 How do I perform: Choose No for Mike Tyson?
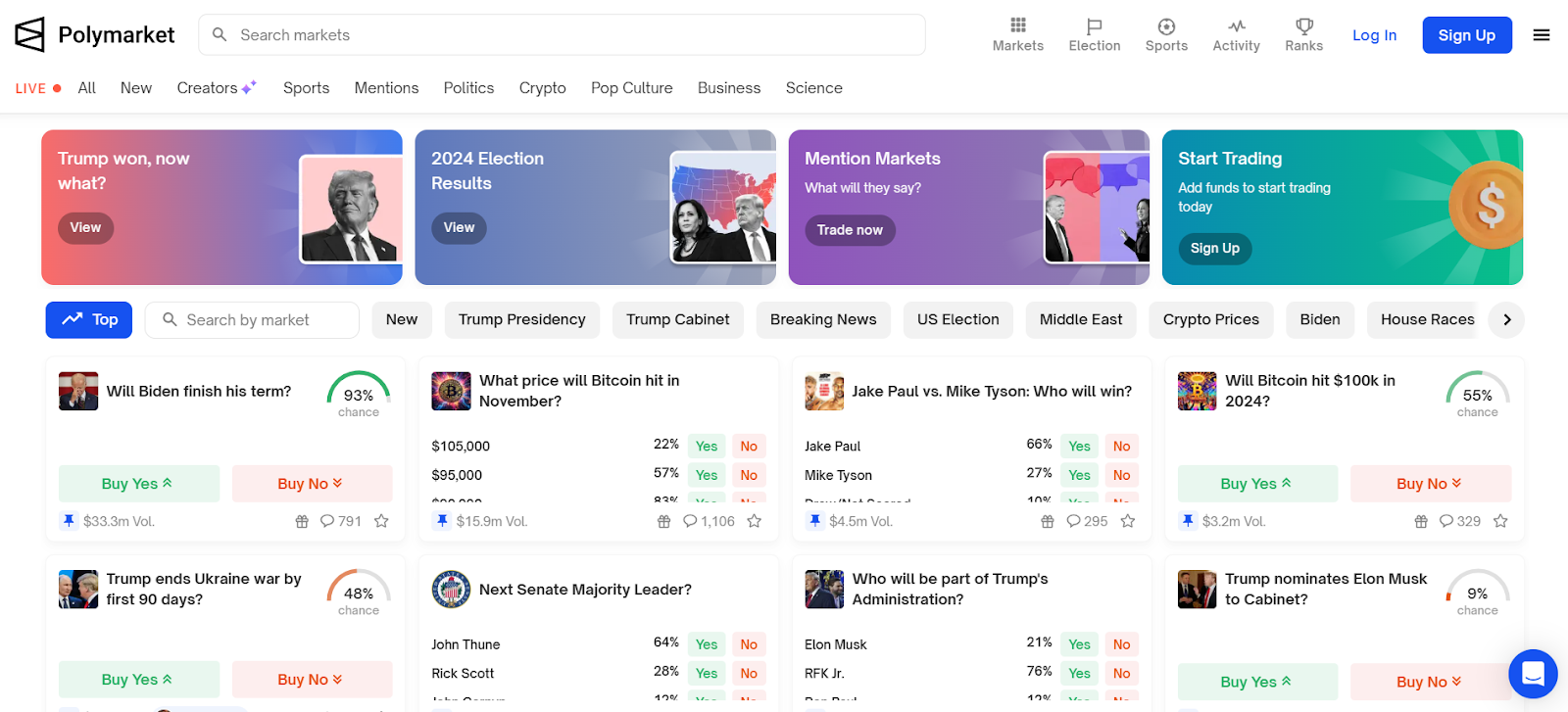(x=1122, y=475)
